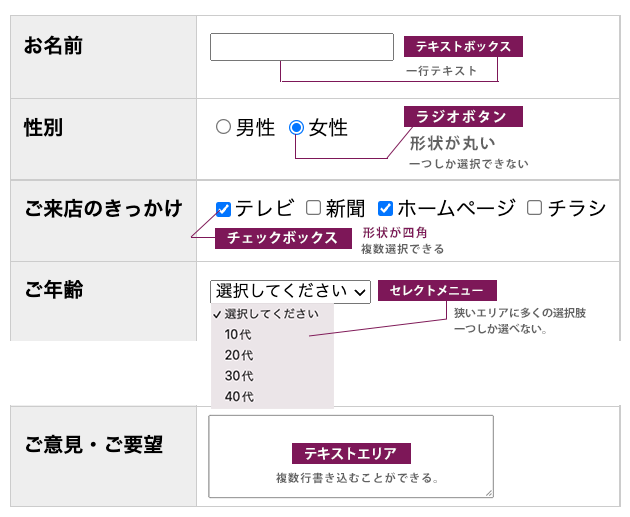Image resolution: width=630 pixels, height=517 pixels.
Task: Choose 40代 from the age list
Action: coord(240,397)
